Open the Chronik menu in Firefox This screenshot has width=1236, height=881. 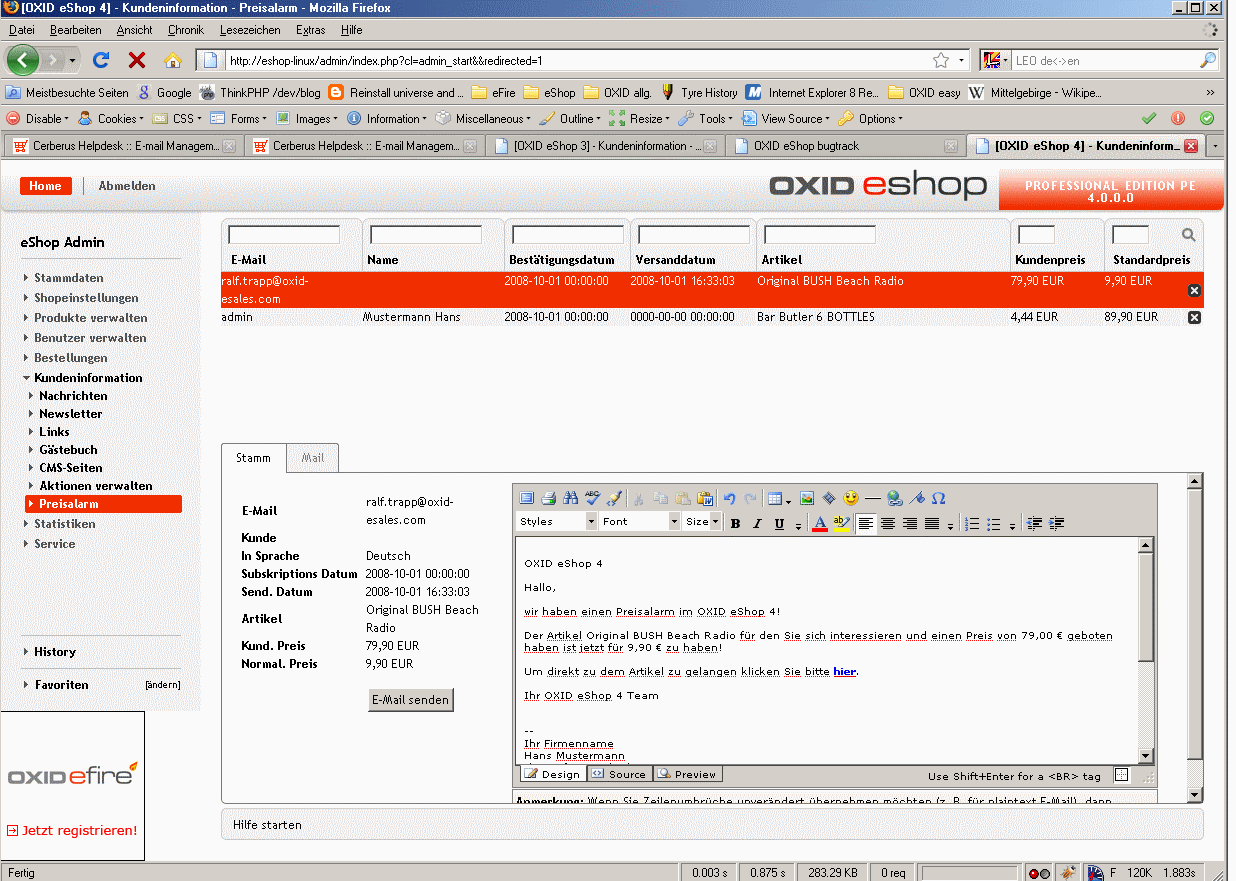[185, 31]
